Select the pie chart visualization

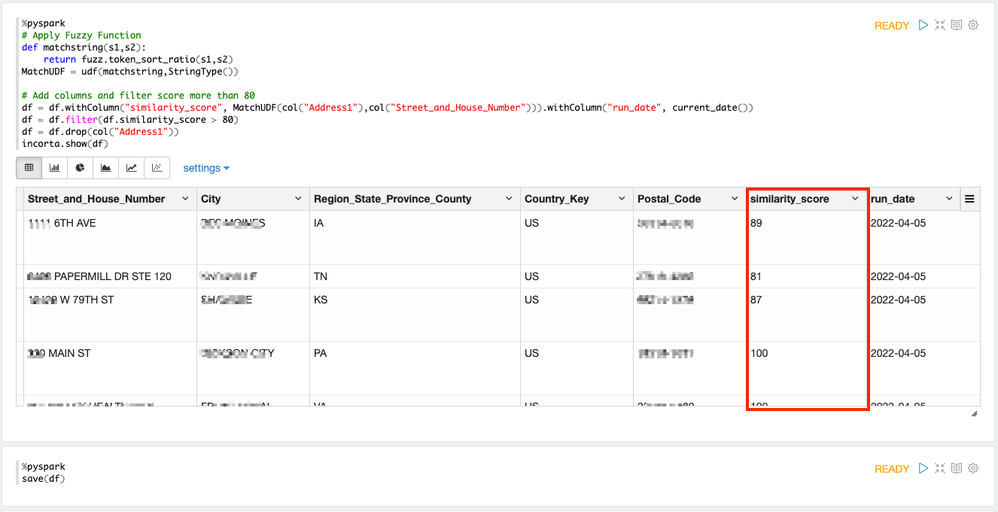(x=80, y=168)
